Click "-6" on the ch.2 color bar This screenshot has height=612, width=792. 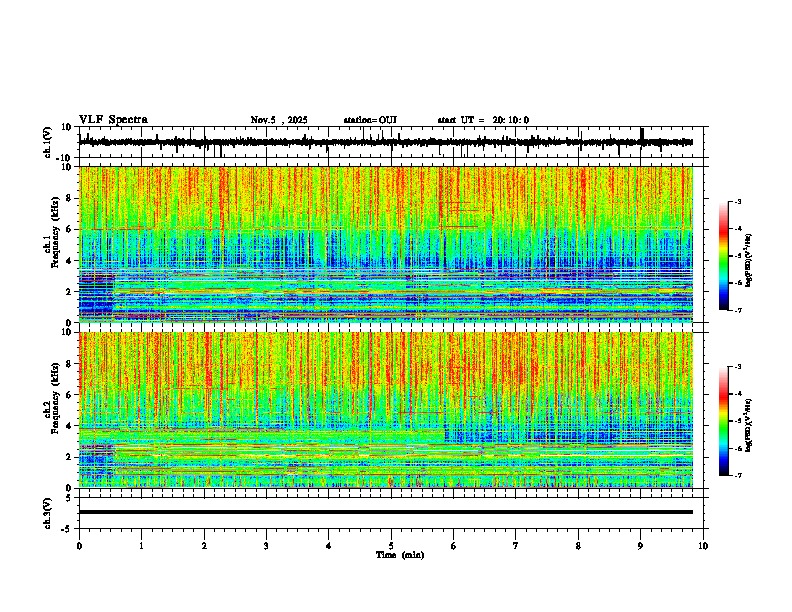click(x=737, y=448)
